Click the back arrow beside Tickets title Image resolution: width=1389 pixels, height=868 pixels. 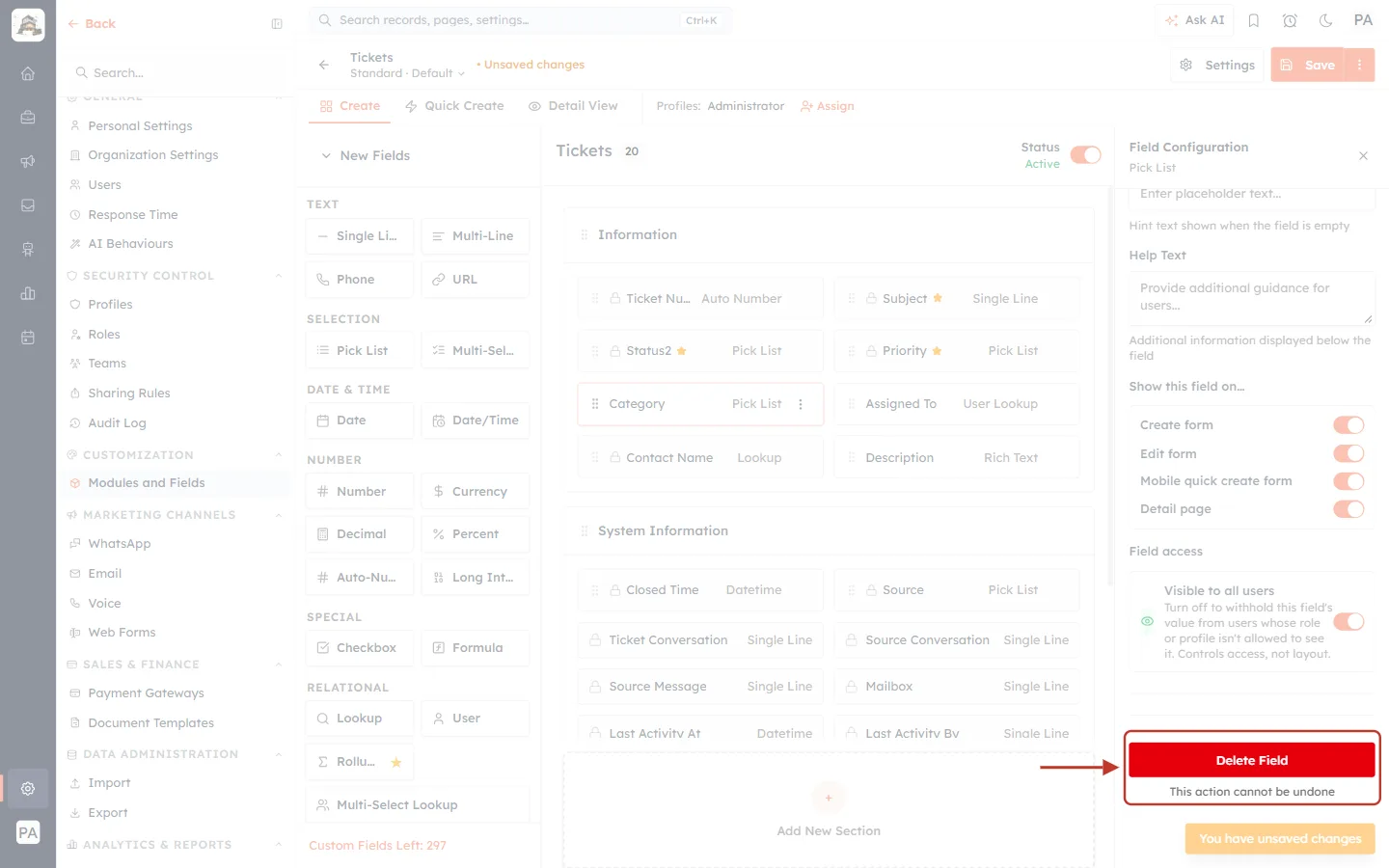(324, 65)
